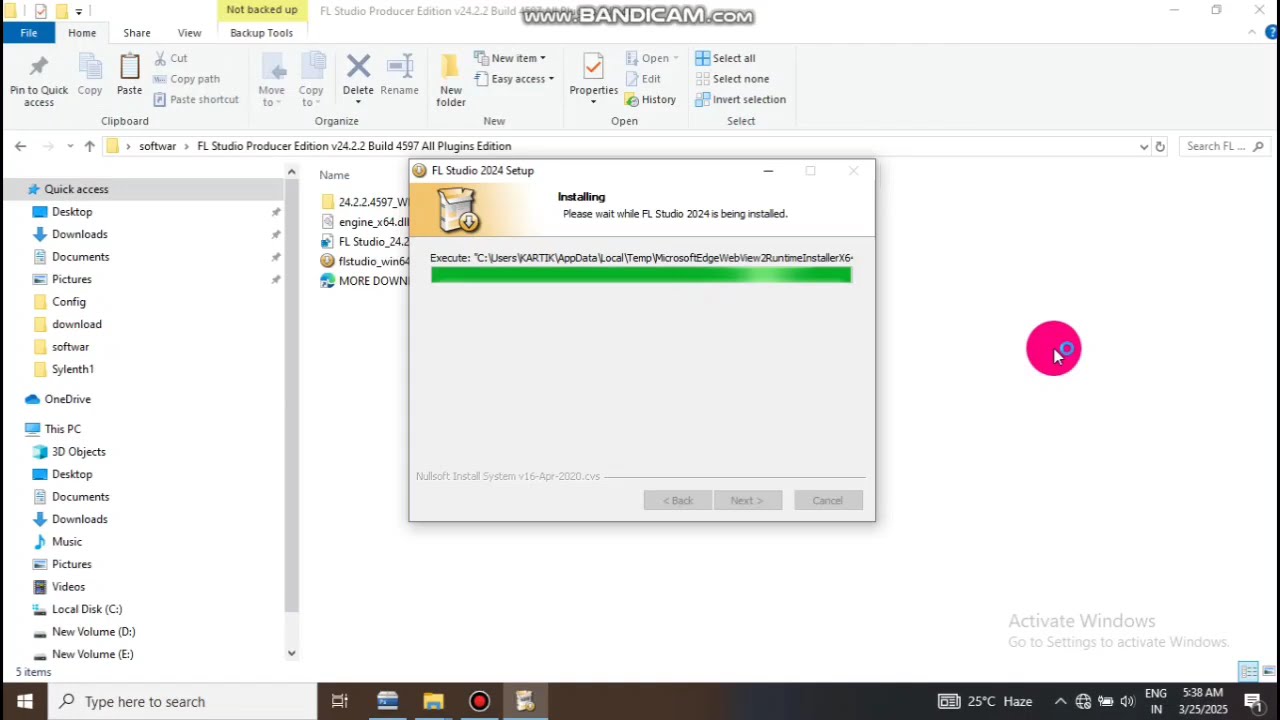Open Sylenth1 folder in sidebar
1280x720 pixels.
(x=72, y=369)
